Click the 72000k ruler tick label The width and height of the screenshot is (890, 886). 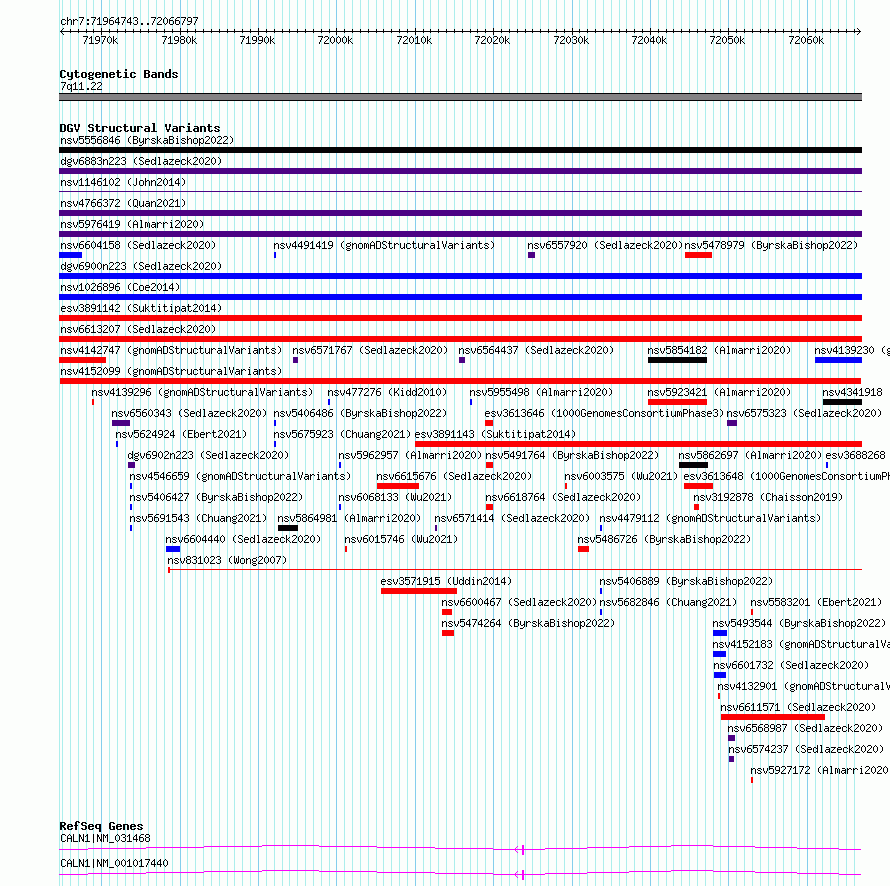[x=335, y=40]
